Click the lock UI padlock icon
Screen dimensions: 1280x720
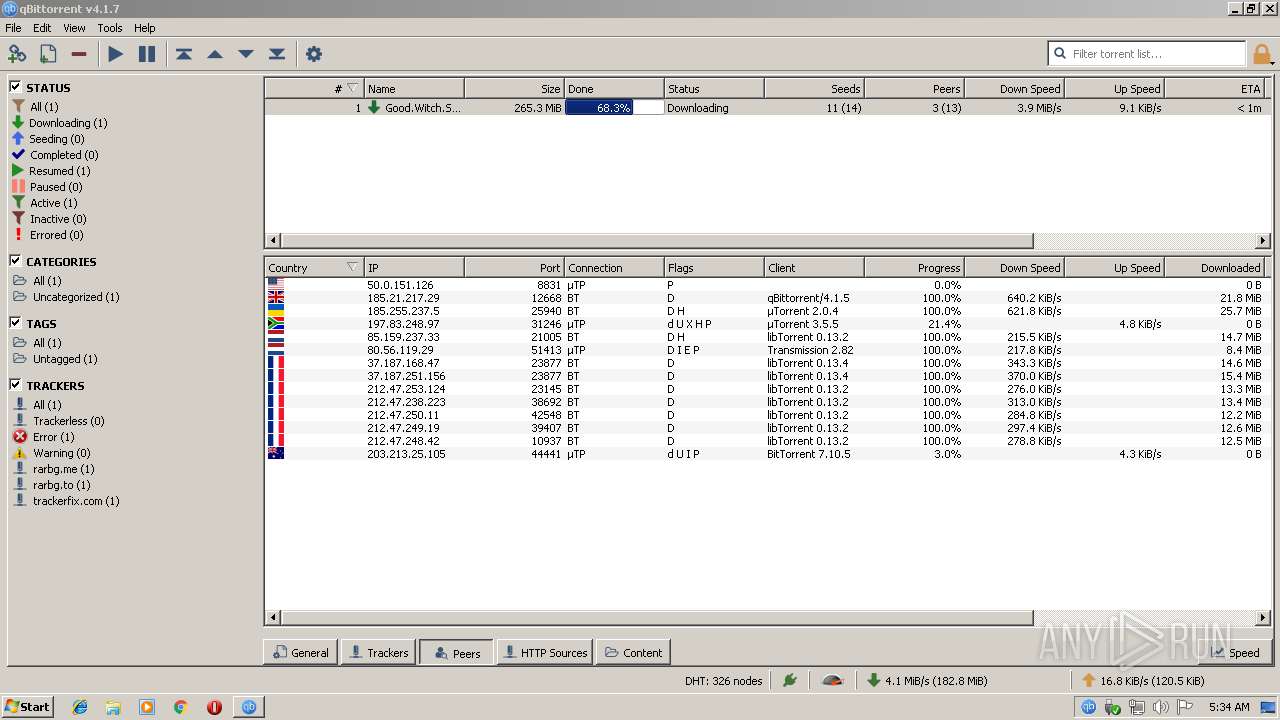click(1262, 54)
